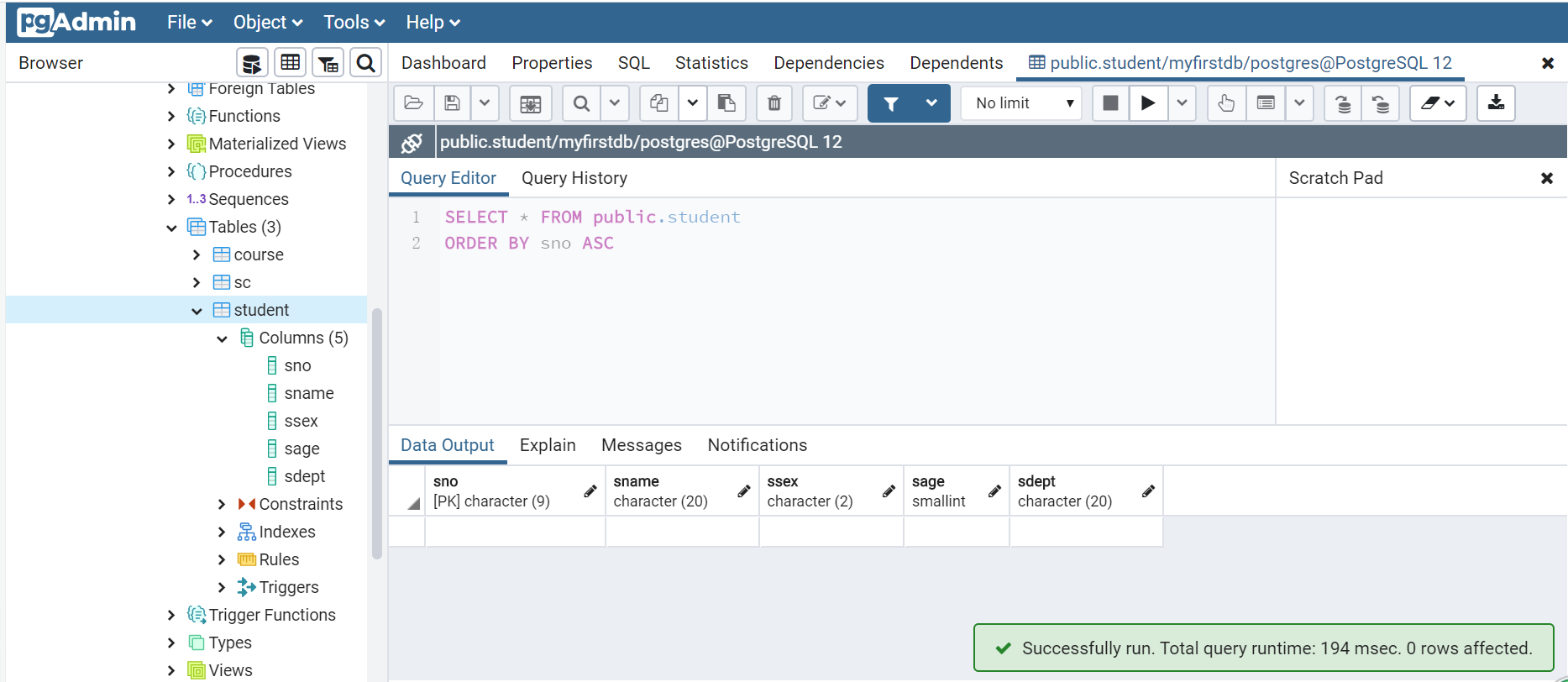This screenshot has height=682, width=1568.
Task: Click the Open File folder icon
Action: 413,103
